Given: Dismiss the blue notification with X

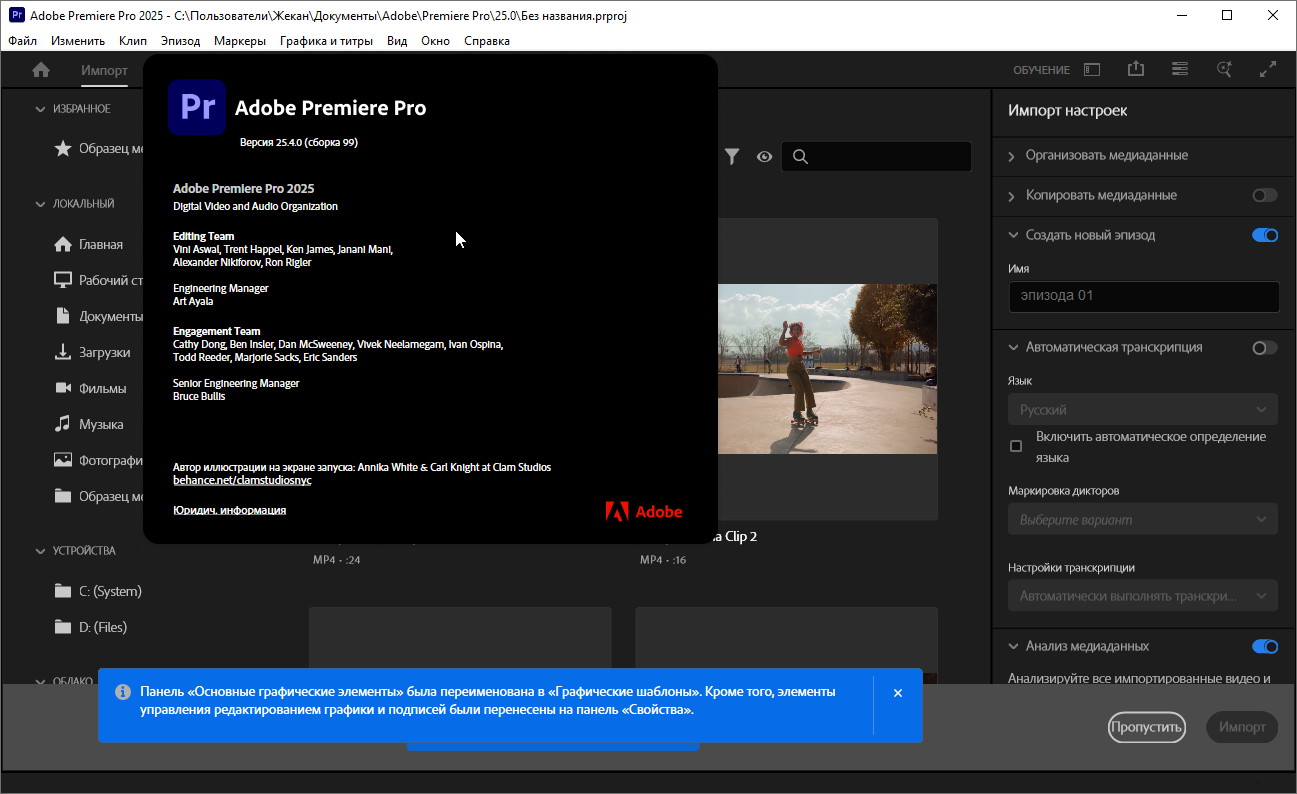Looking at the screenshot, I should click(x=897, y=693).
